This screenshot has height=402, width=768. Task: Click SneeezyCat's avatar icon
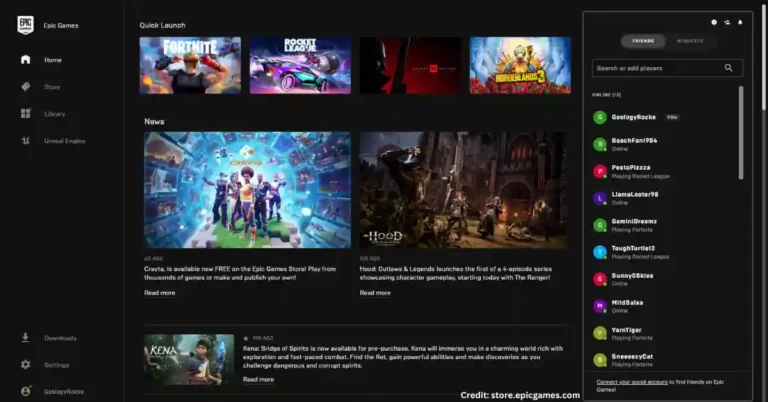coord(600,360)
